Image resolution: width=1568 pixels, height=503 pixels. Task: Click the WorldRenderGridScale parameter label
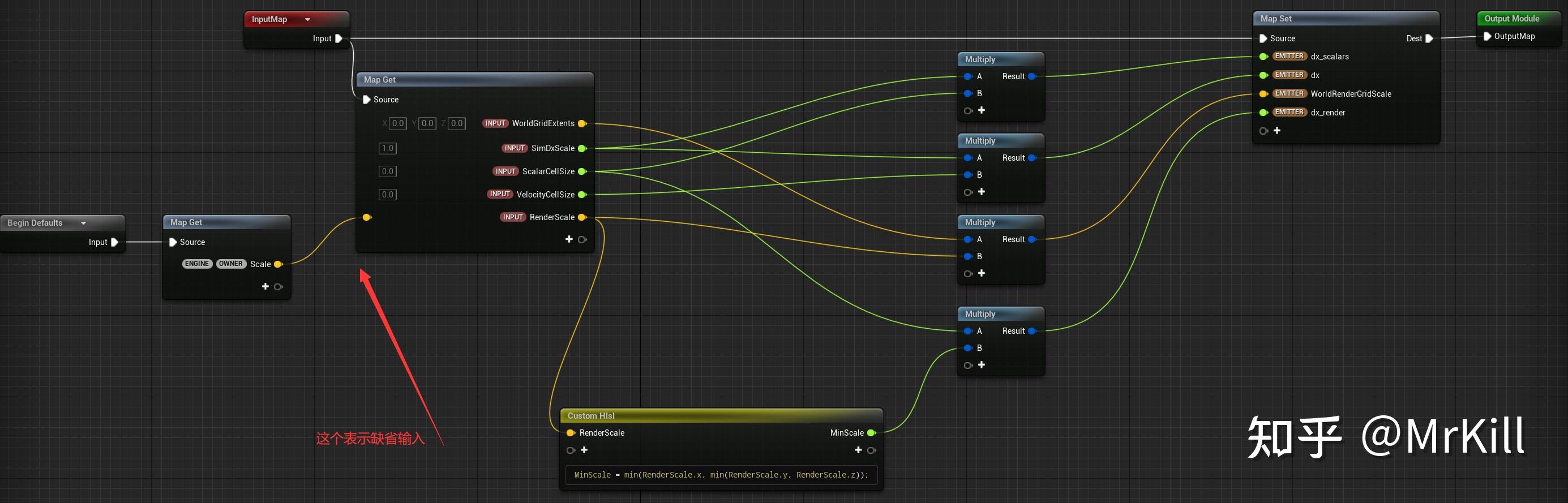(1351, 94)
